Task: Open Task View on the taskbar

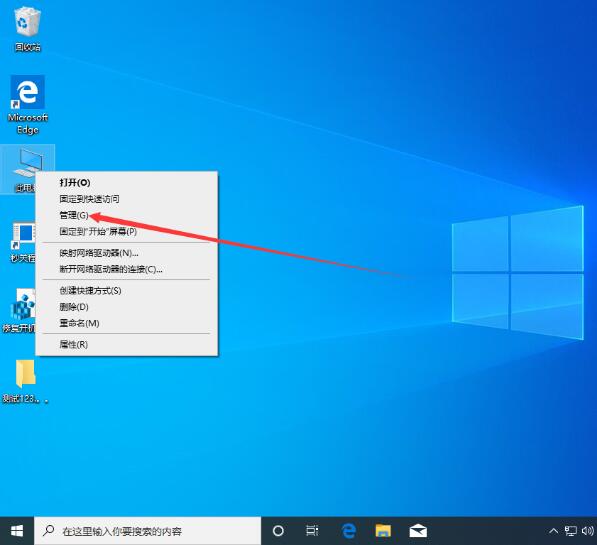Action: coord(312,531)
